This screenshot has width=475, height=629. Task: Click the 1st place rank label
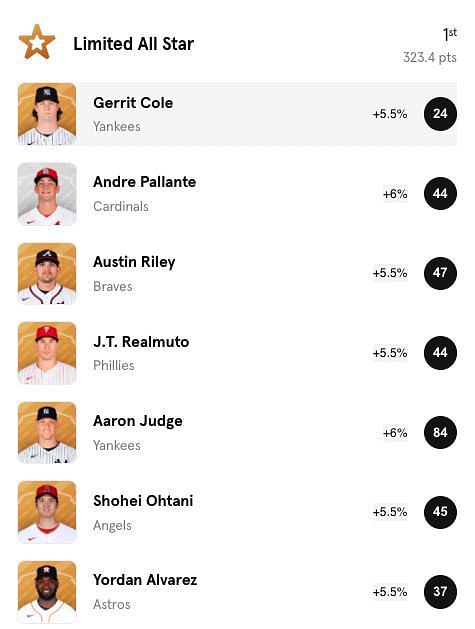(x=450, y=34)
